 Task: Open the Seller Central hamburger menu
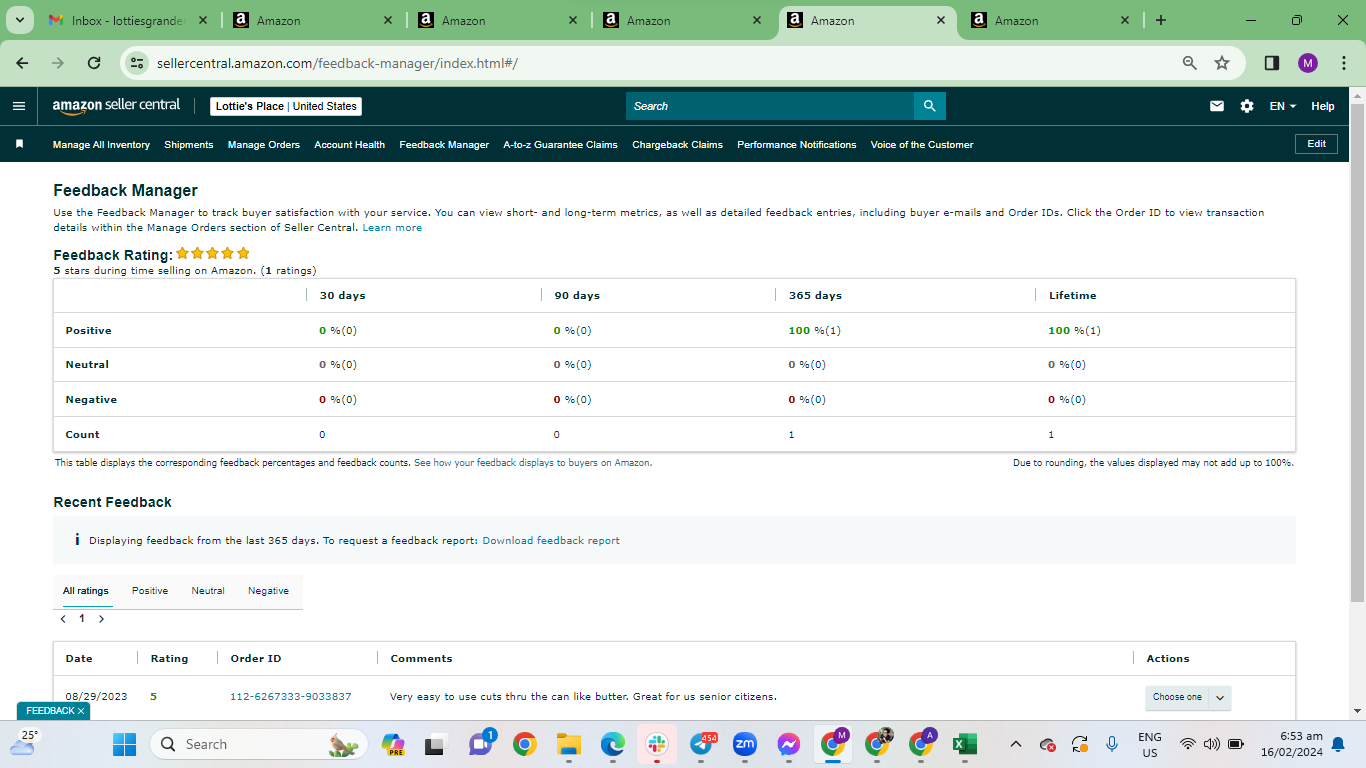pyautogui.click(x=19, y=106)
